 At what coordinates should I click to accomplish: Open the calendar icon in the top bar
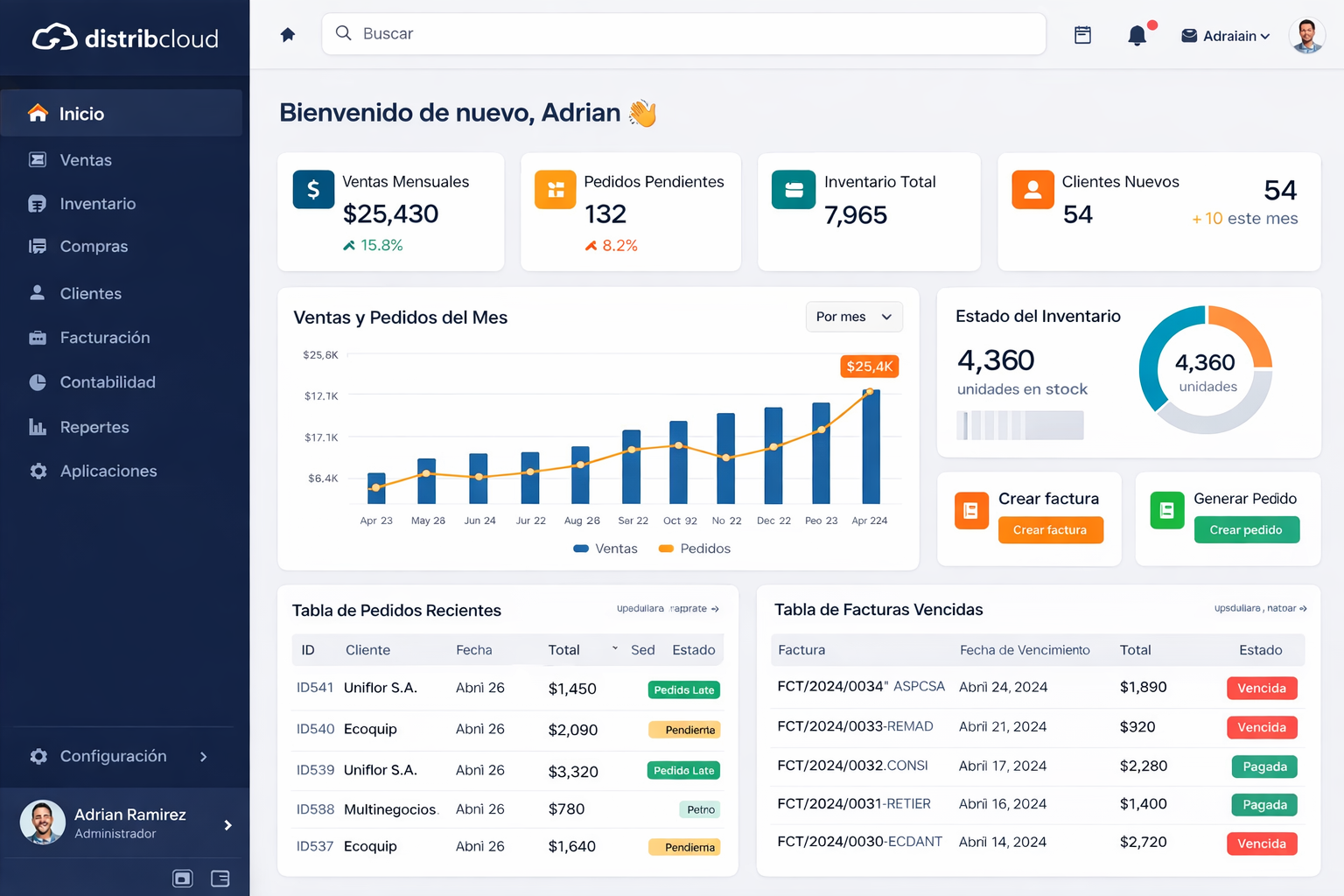pos(1082,35)
